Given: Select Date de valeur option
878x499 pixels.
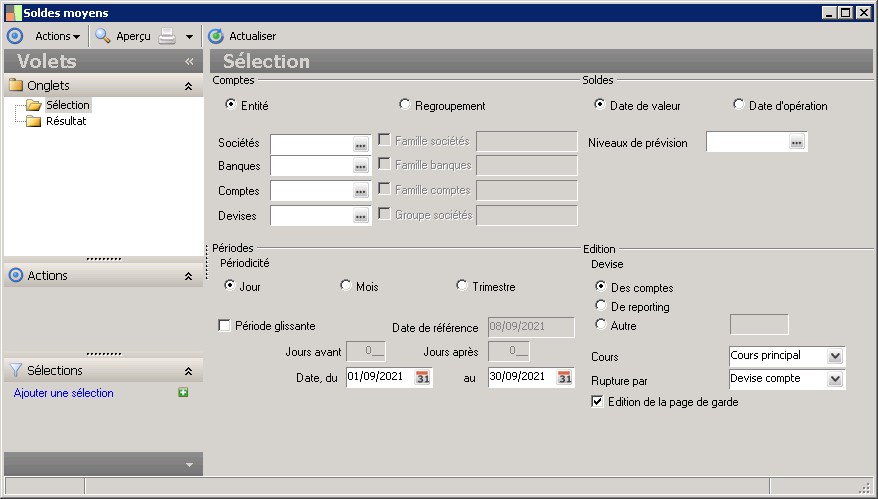Looking at the screenshot, I should point(599,104).
